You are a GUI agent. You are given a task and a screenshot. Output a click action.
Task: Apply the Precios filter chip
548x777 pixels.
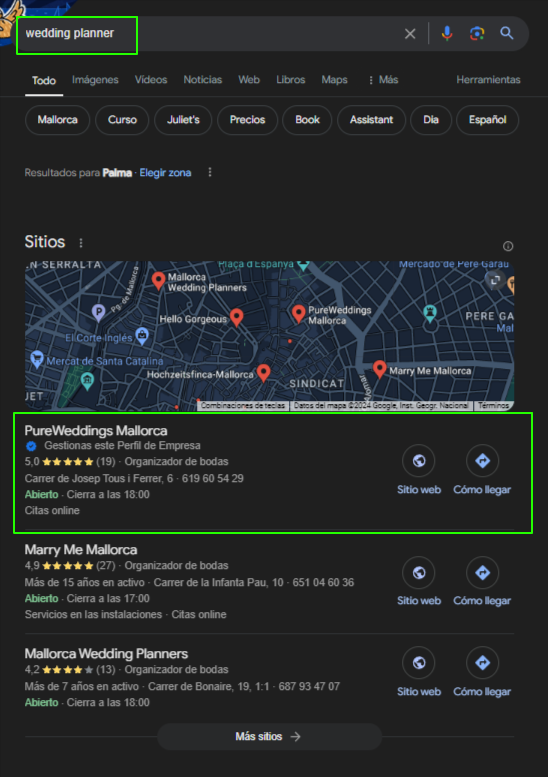coord(247,120)
